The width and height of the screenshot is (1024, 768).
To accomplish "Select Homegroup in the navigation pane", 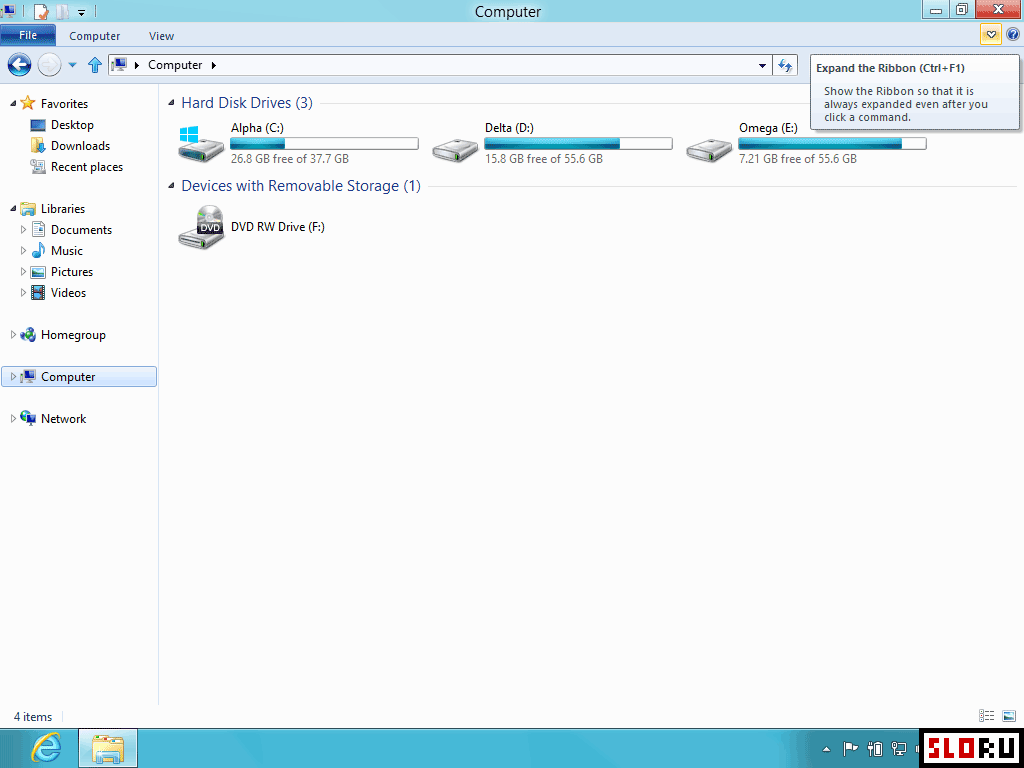I will point(73,335).
